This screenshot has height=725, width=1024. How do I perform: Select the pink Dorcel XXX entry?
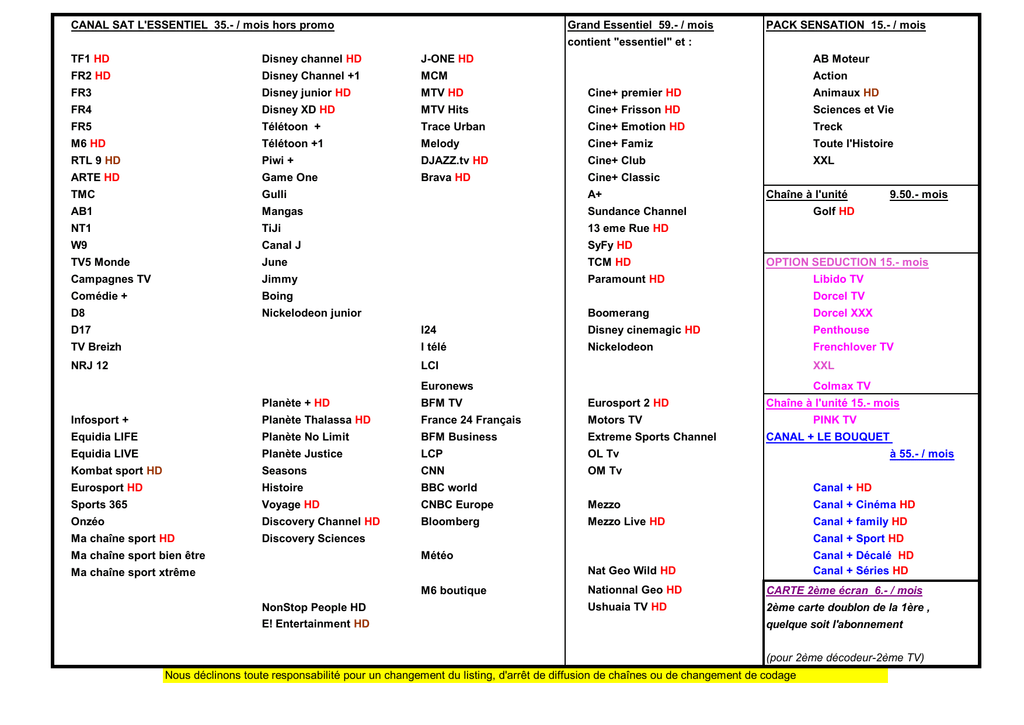(x=842, y=313)
